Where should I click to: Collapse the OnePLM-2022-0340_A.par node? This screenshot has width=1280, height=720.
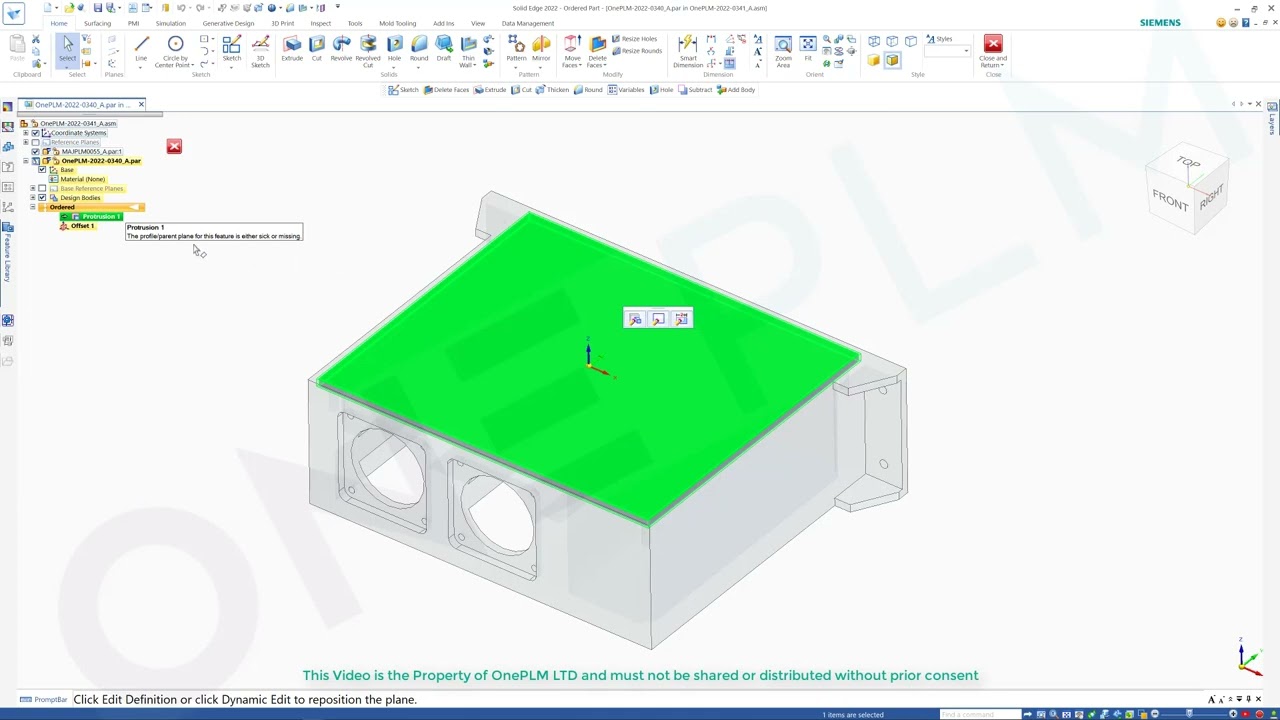(x=25, y=161)
